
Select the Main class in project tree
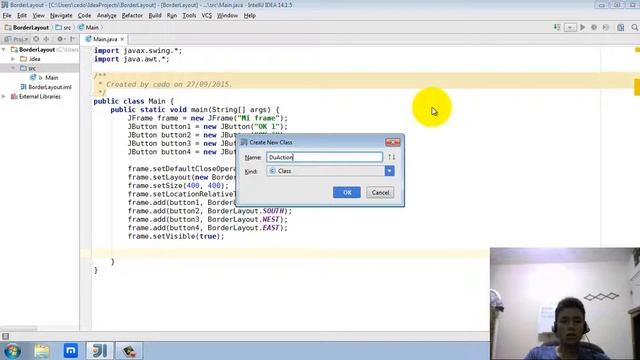tap(44, 78)
